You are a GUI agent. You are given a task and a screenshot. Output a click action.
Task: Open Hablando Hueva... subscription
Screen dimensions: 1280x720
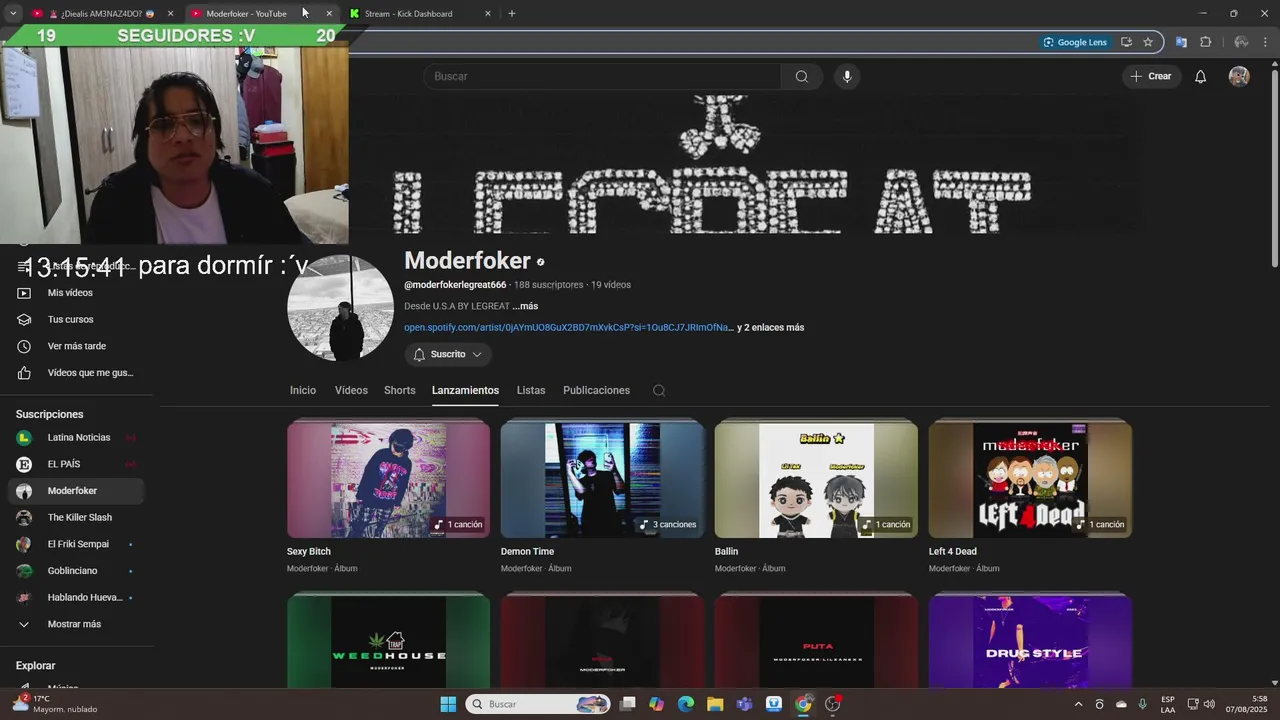(x=77, y=597)
